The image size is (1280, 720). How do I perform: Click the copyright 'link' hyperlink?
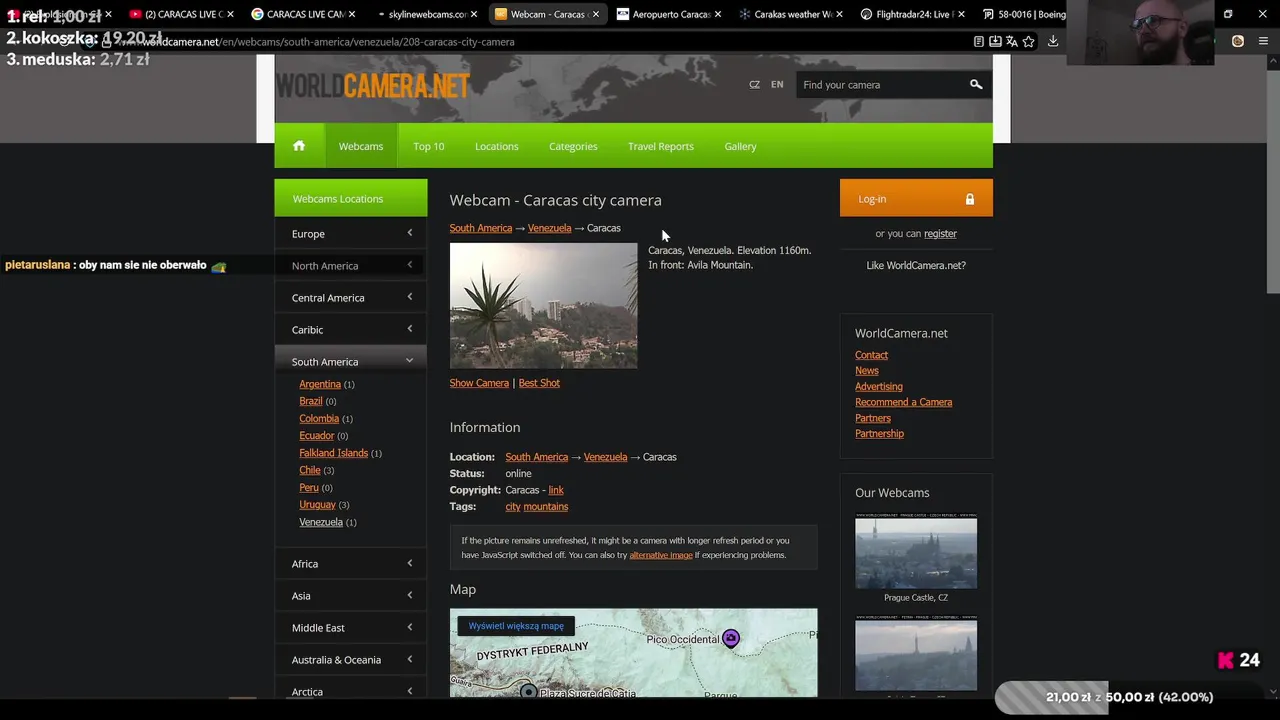coord(556,490)
